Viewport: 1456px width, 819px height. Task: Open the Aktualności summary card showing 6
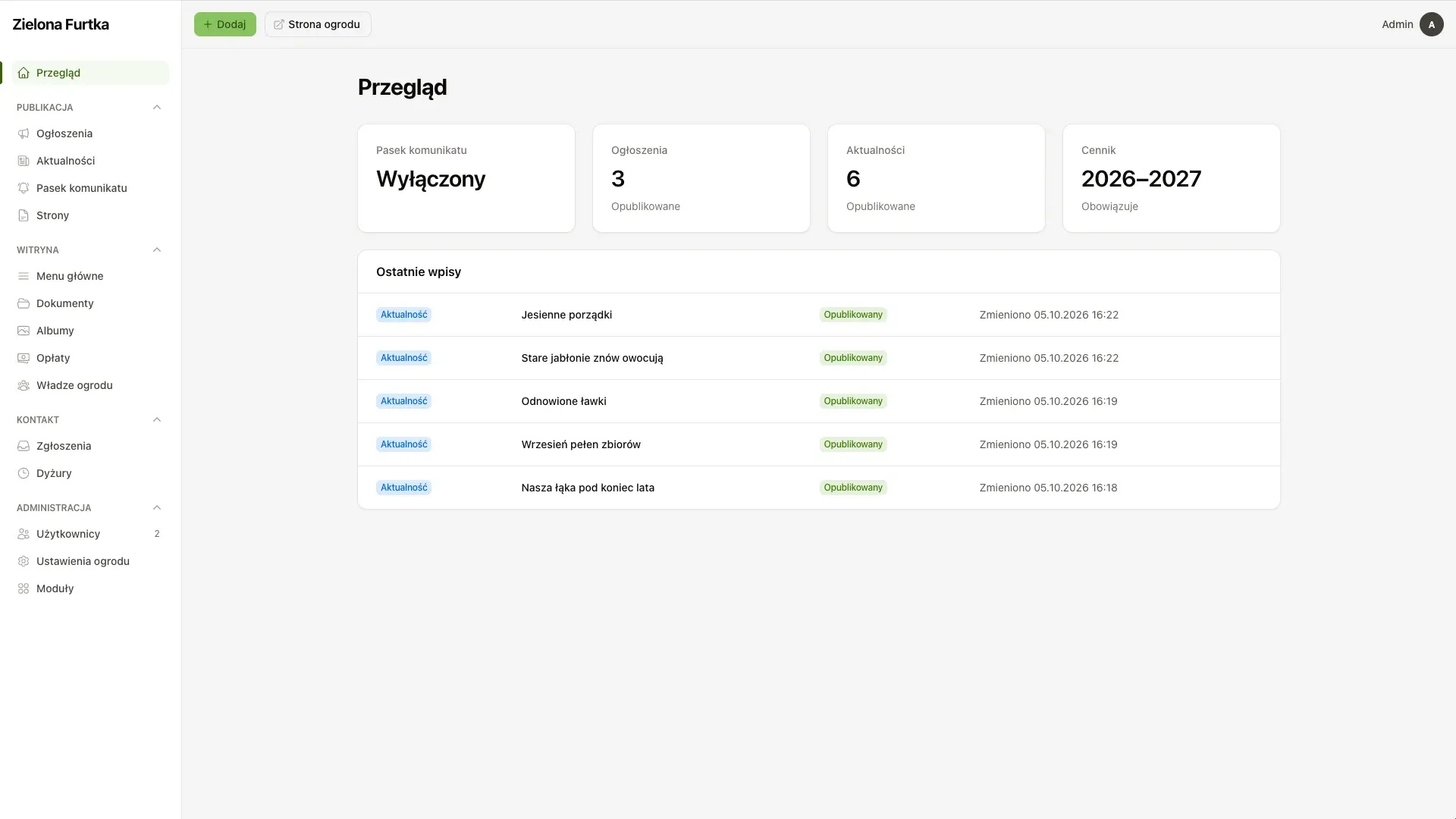click(x=937, y=178)
